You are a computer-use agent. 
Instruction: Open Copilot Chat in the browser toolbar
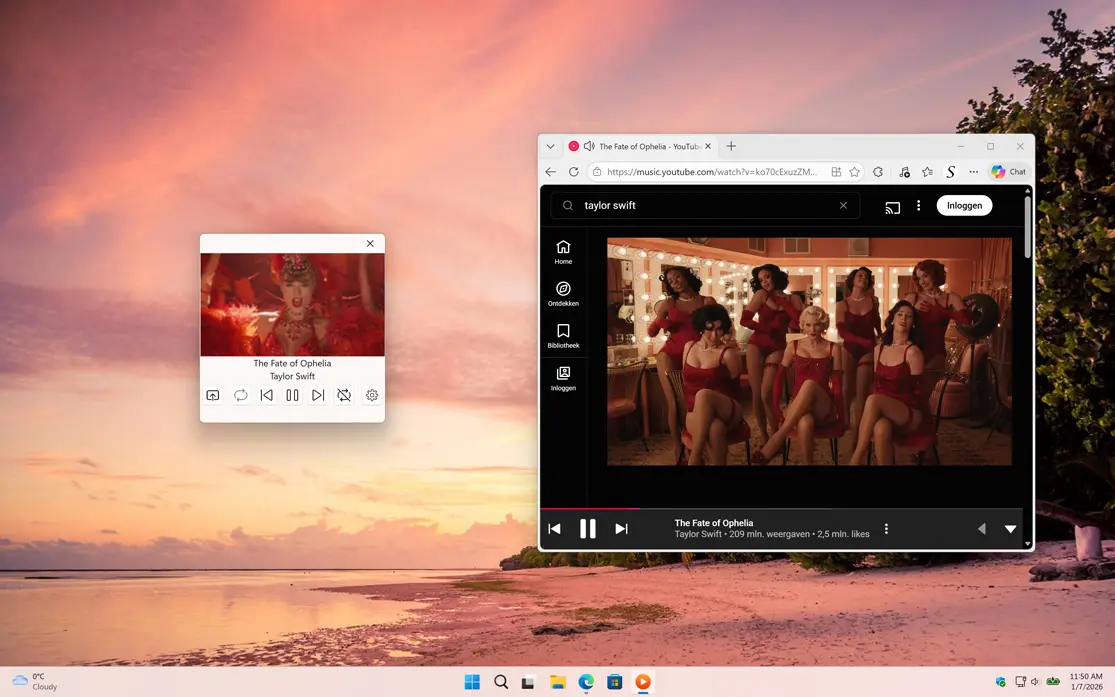(1008, 171)
